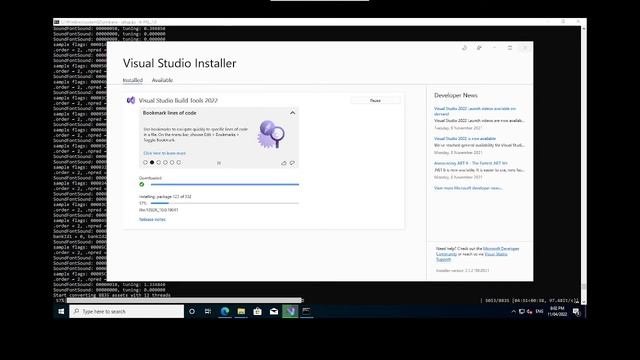640x360 pixels.
Task: Click the Downloaded progress bar
Action: point(224,184)
